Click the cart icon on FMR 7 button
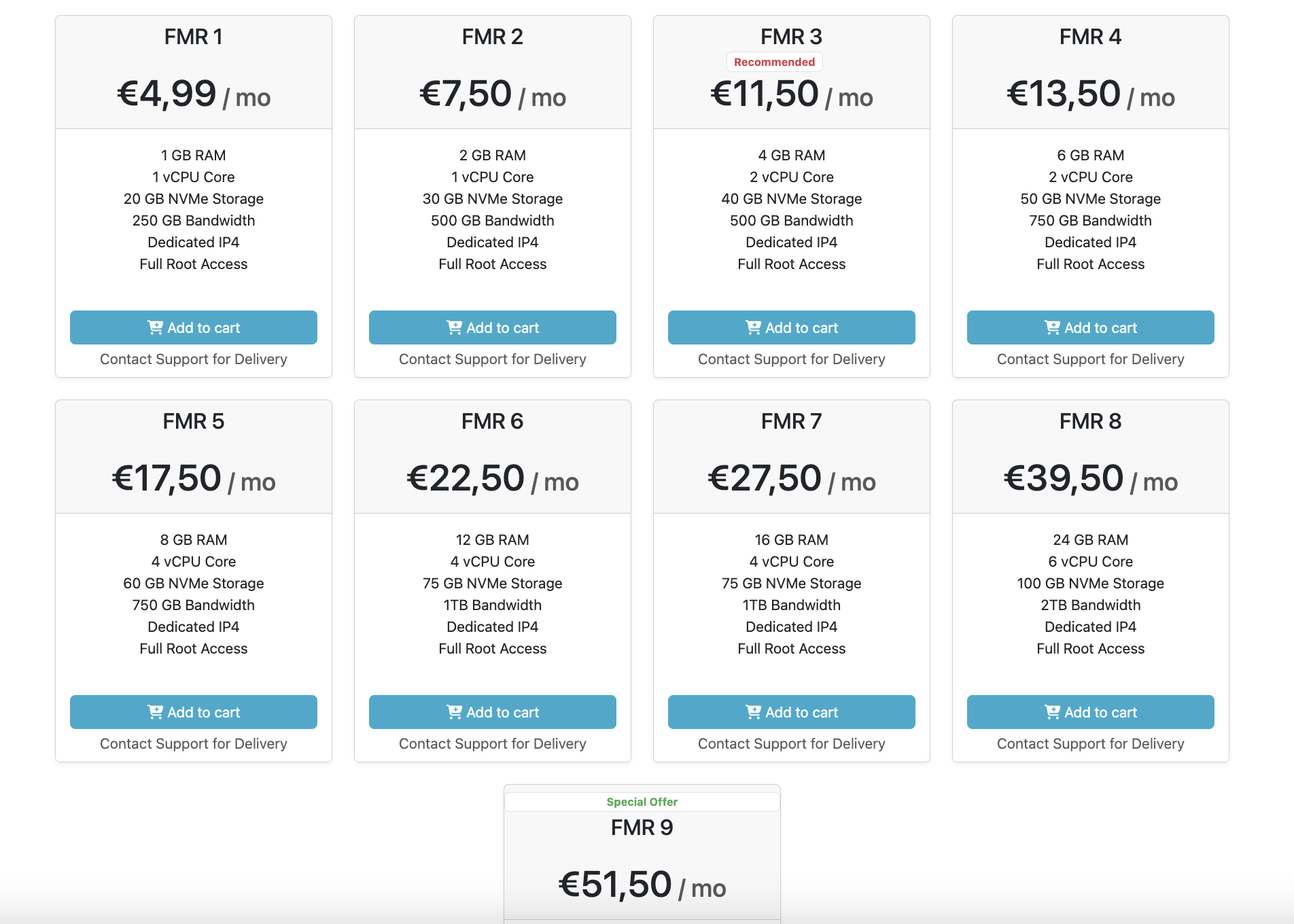The height and width of the screenshot is (924, 1294). pyautogui.click(x=753, y=712)
